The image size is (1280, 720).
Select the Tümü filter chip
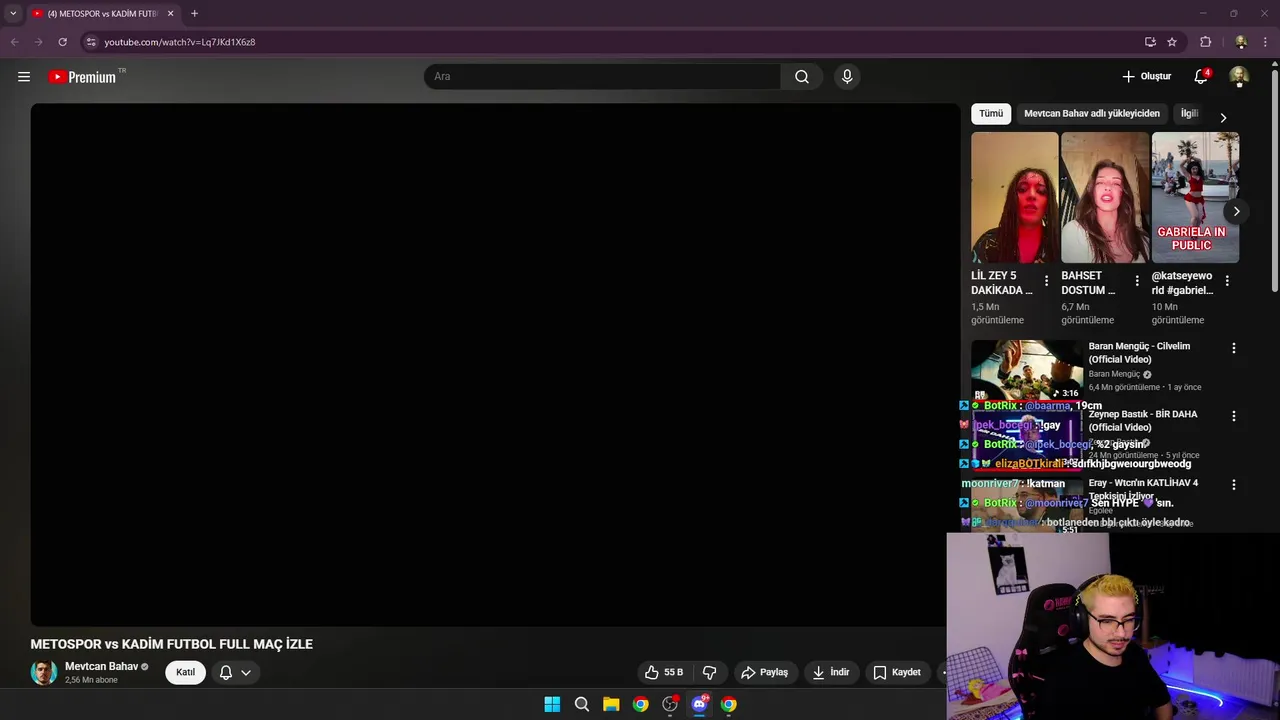[x=991, y=114]
